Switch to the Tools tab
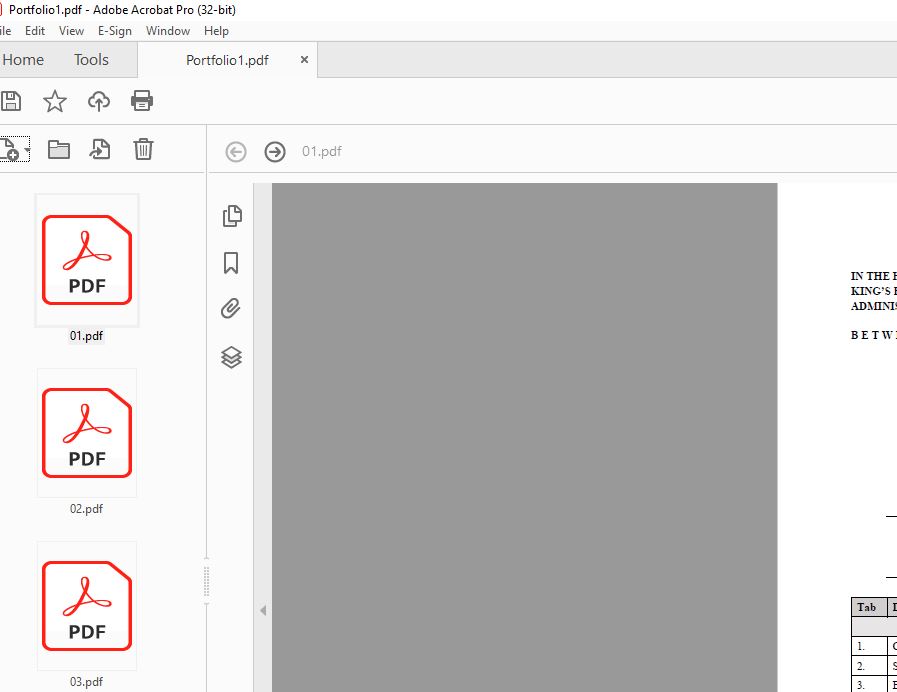Screen dimensions: 897x692 pyautogui.click(x=90, y=60)
